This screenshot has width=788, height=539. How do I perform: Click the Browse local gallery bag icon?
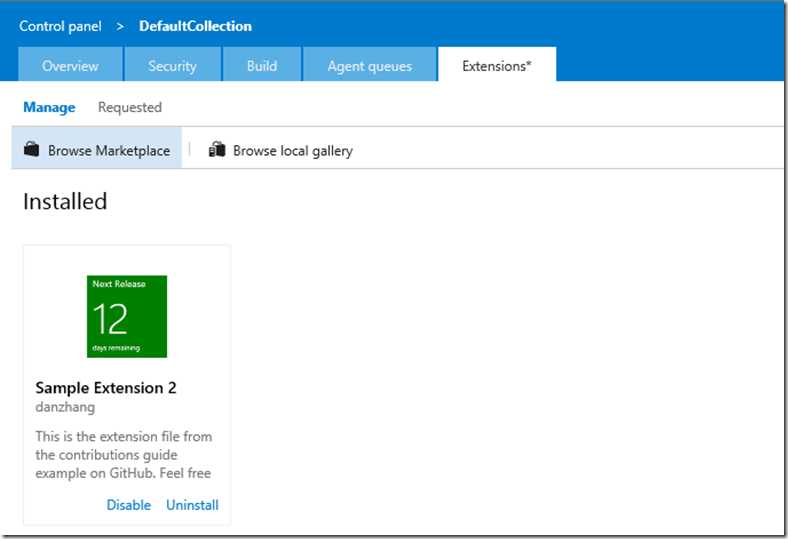click(x=217, y=149)
